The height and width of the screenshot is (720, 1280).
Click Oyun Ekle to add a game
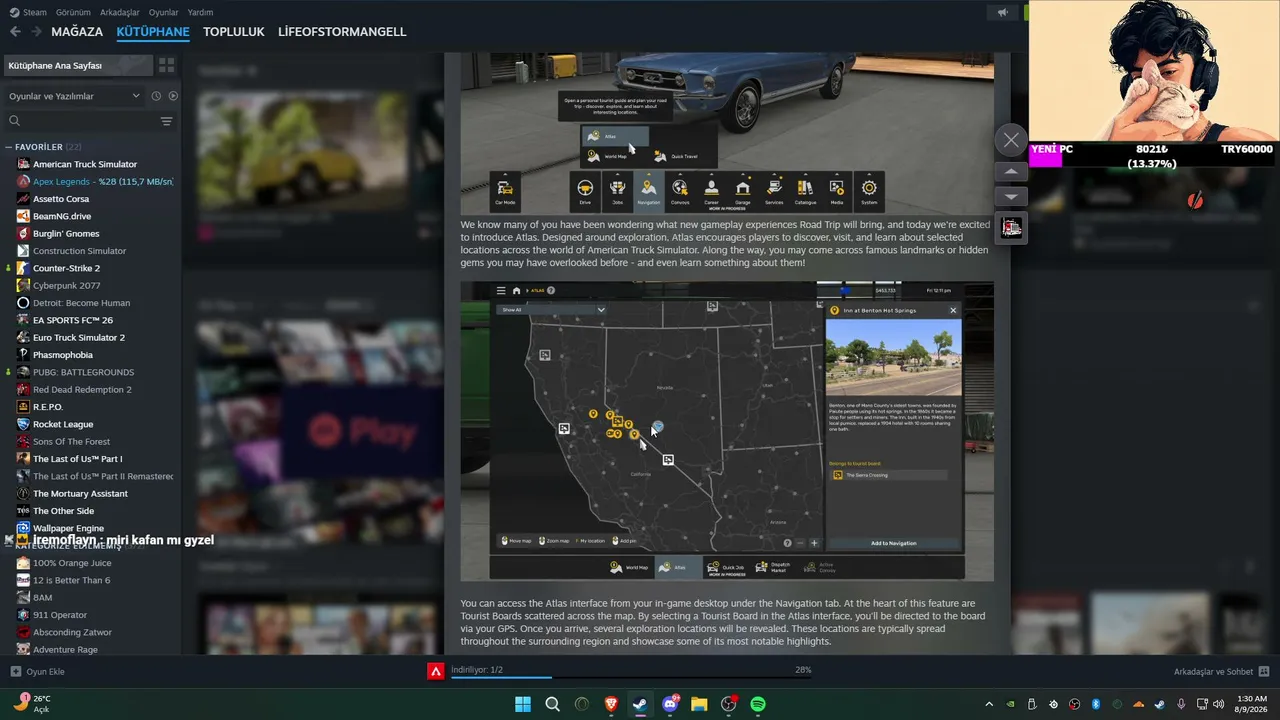38,672
